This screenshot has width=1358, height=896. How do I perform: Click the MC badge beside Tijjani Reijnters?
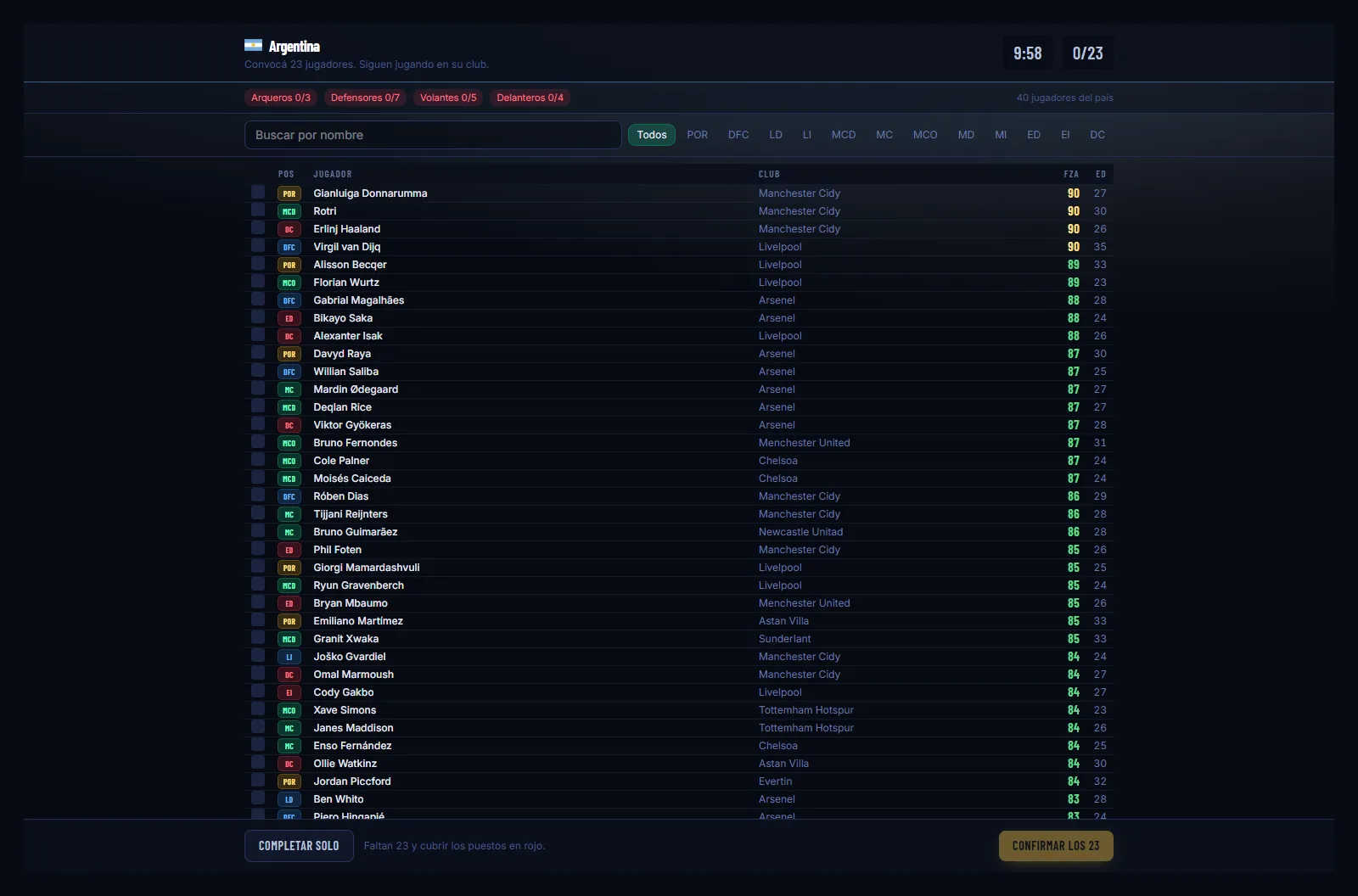click(289, 514)
